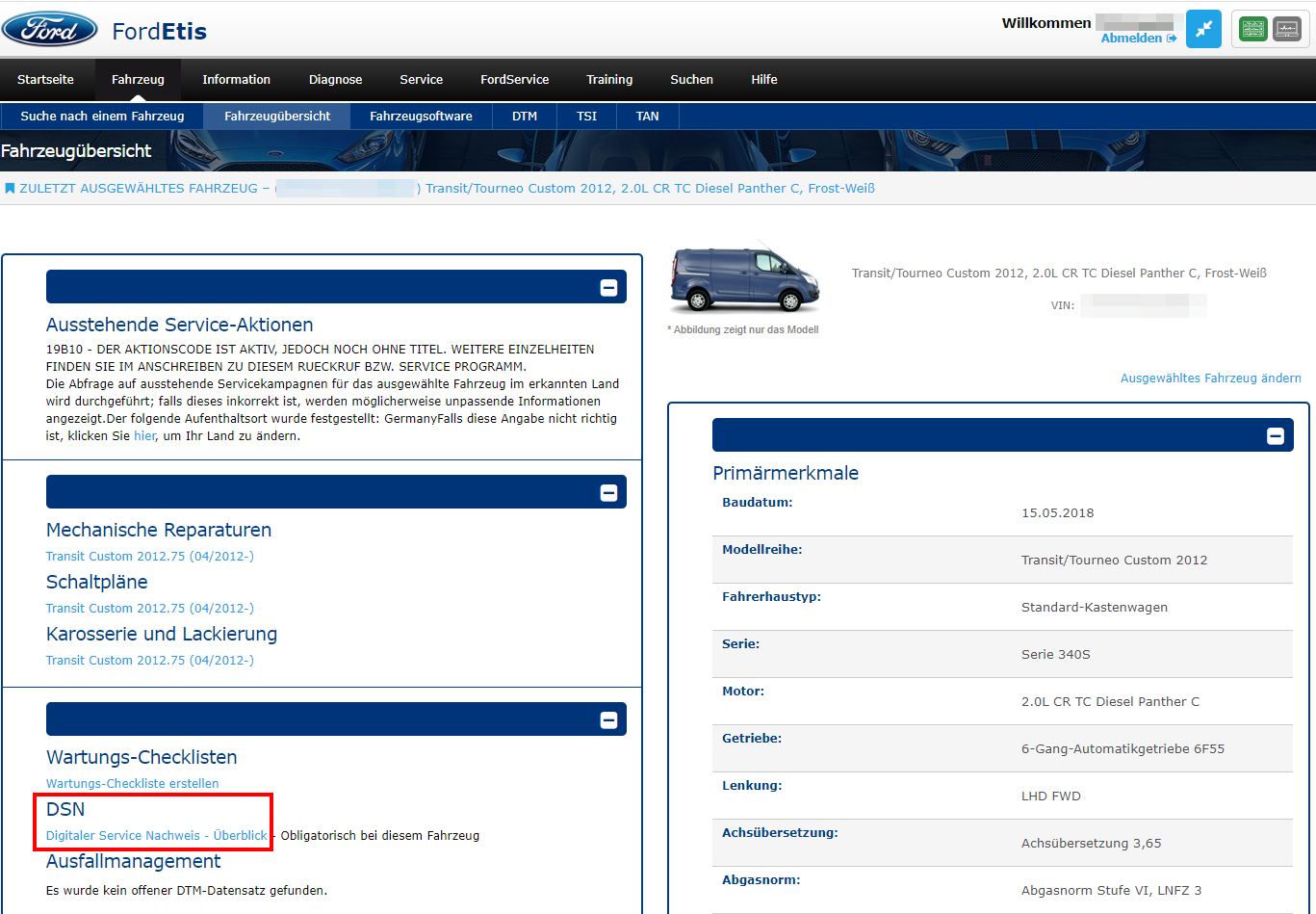Open the Diagnose menu

(335, 80)
